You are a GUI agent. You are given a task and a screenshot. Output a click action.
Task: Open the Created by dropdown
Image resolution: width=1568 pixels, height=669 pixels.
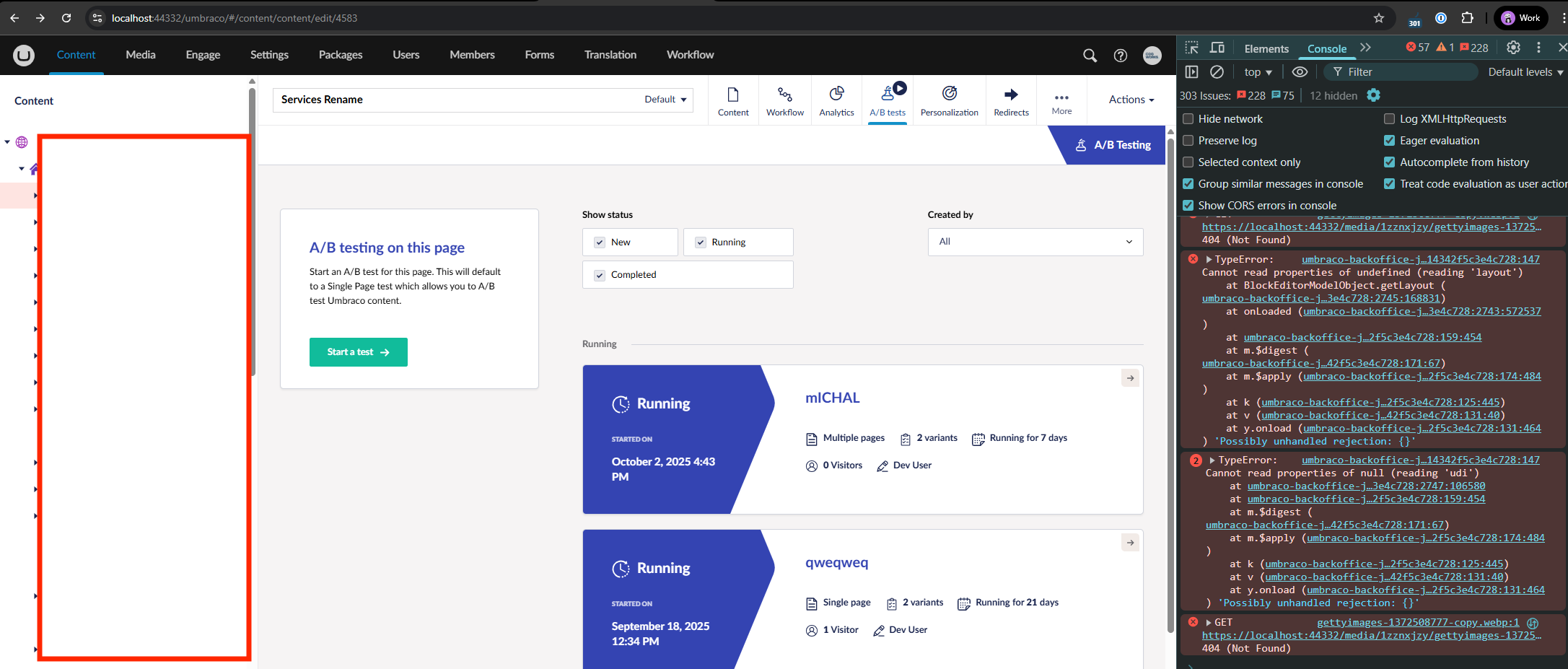(x=1035, y=242)
